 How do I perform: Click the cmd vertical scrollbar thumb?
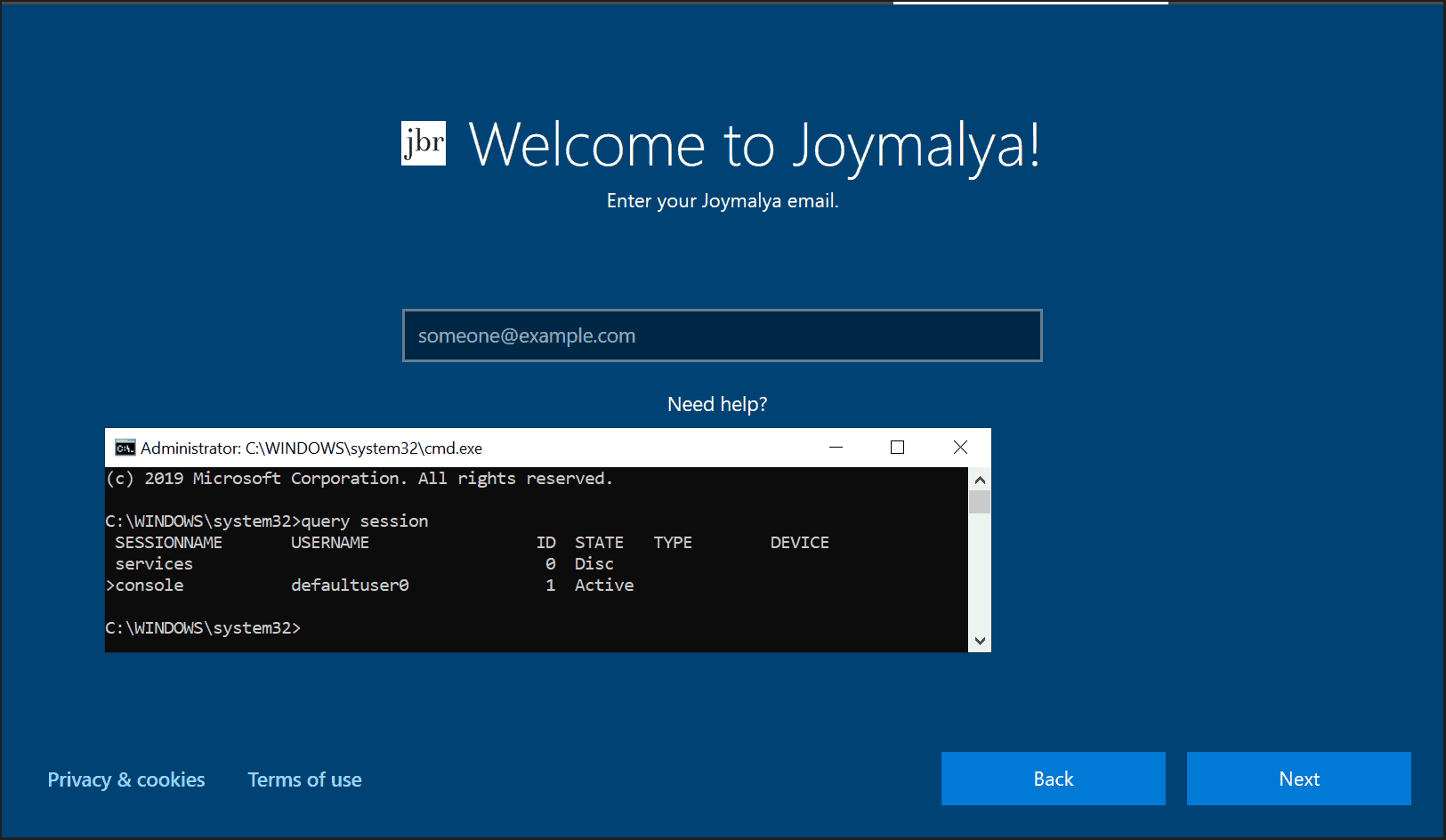tap(980, 503)
